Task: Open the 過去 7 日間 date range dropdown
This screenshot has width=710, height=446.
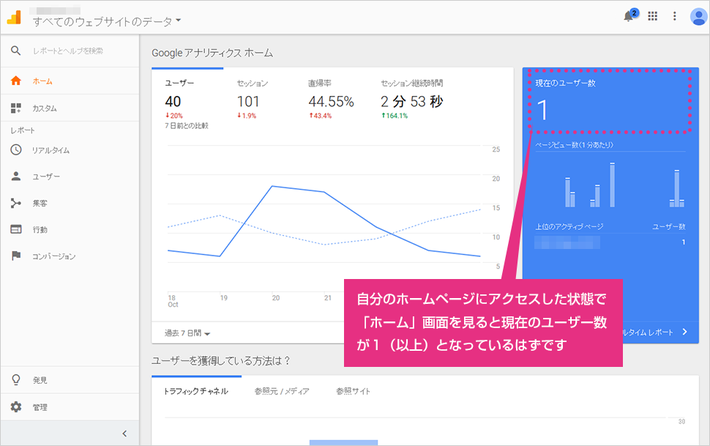Action: pyautogui.click(x=187, y=333)
